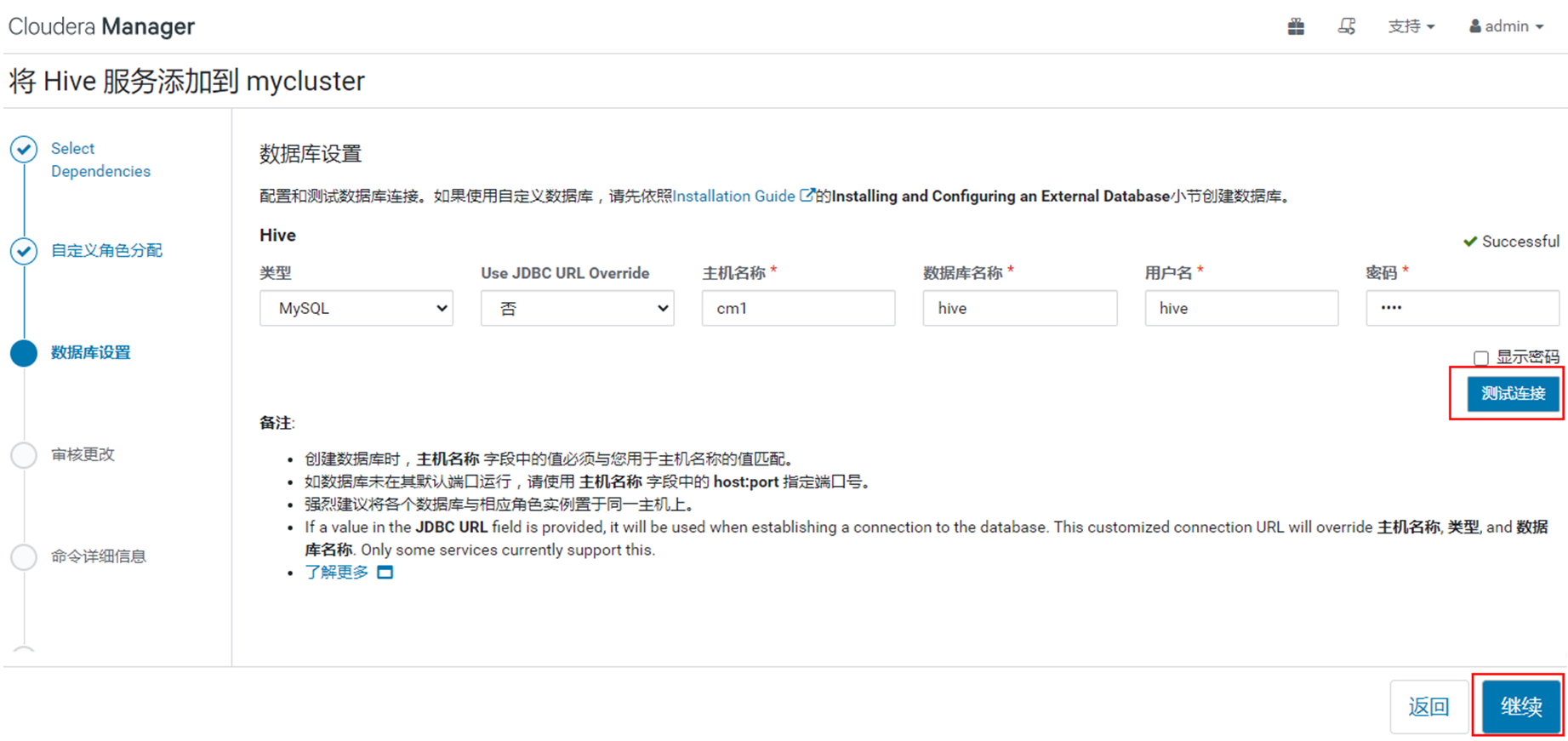Select the 数据库设置 step
Screen dimensions: 1568x741
coord(91,352)
